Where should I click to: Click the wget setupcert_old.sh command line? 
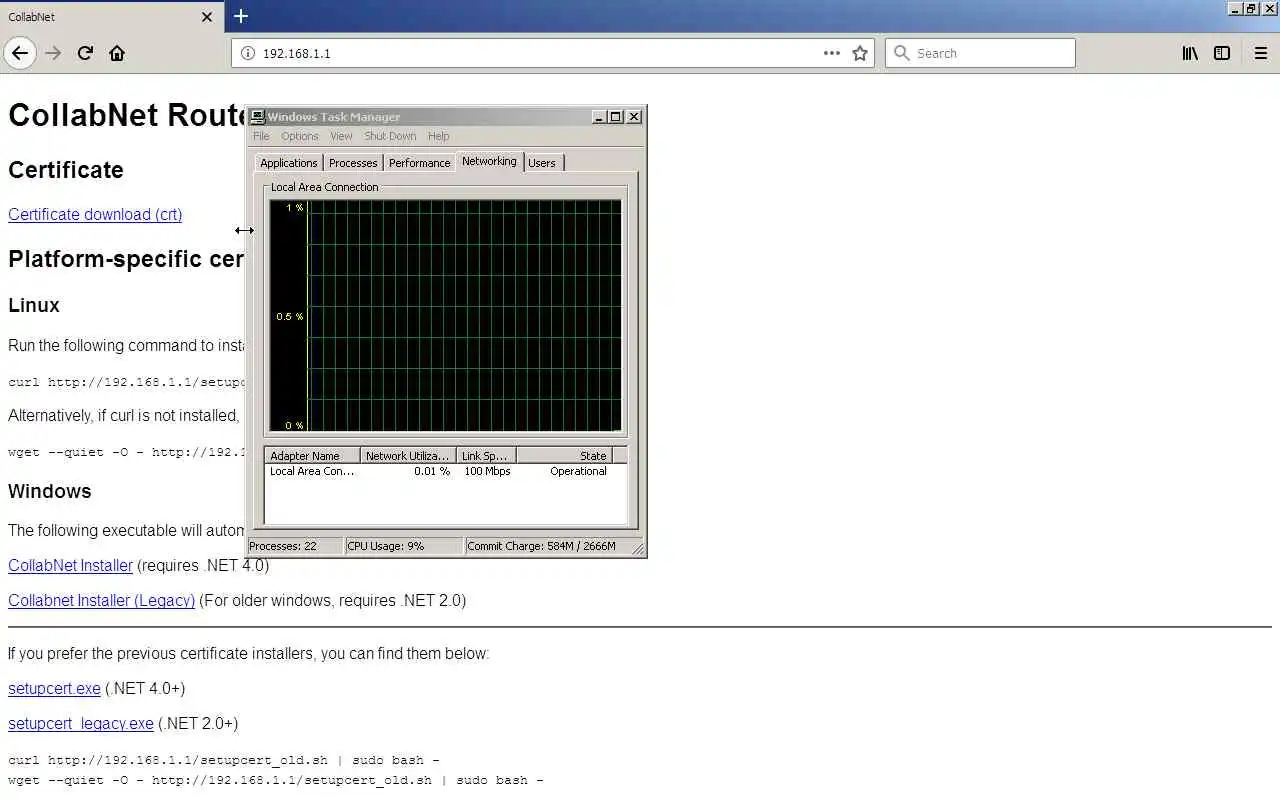[x=276, y=780]
